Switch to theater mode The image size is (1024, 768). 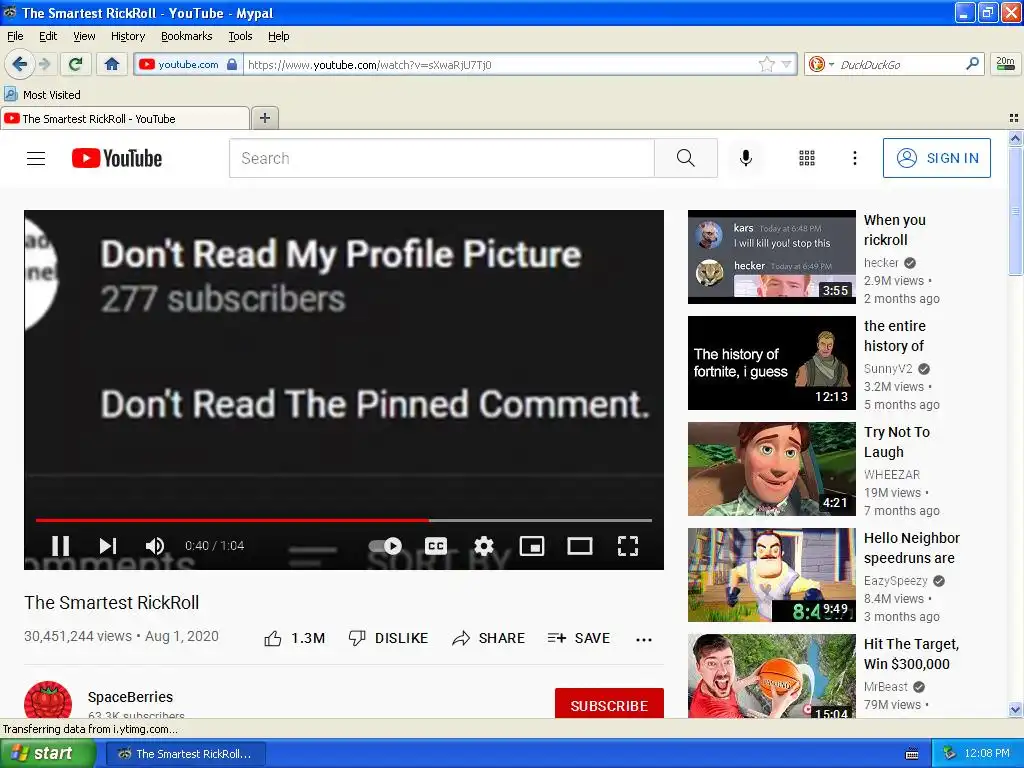coord(580,546)
